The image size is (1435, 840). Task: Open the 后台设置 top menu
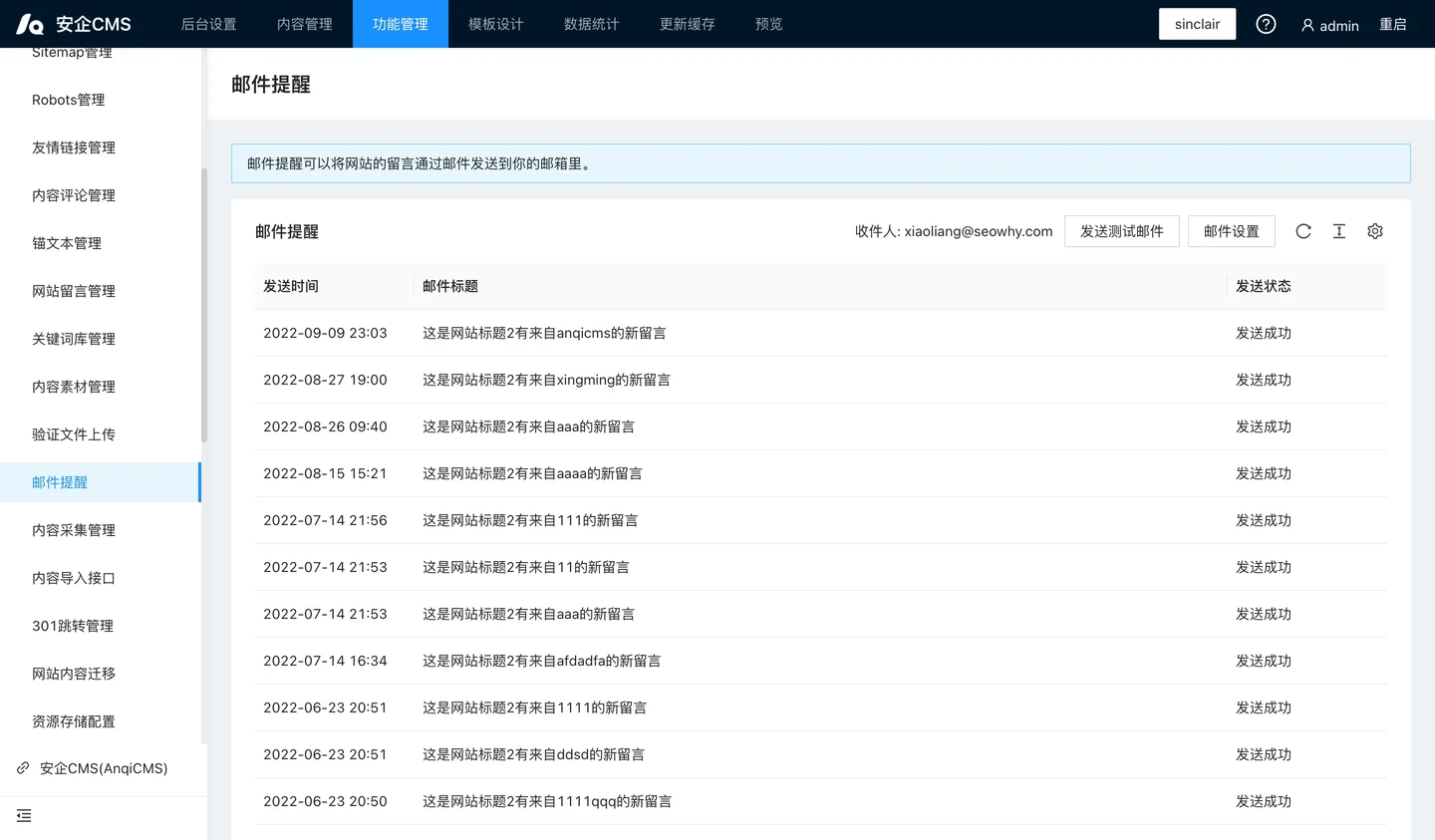point(209,24)
